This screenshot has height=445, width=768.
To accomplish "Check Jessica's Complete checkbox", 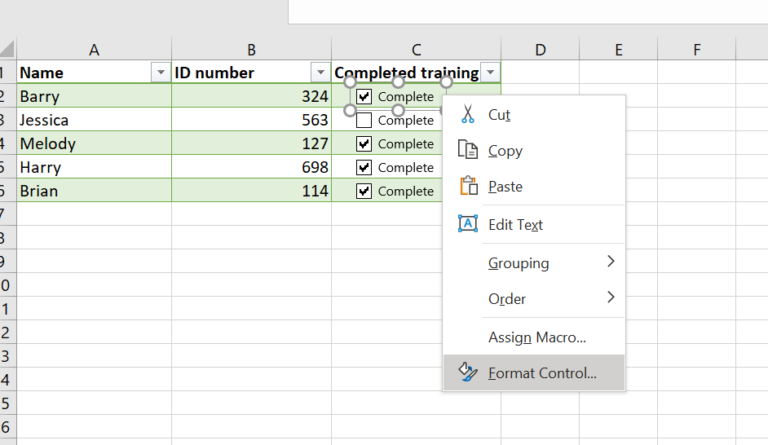I will tap(364, 120).
